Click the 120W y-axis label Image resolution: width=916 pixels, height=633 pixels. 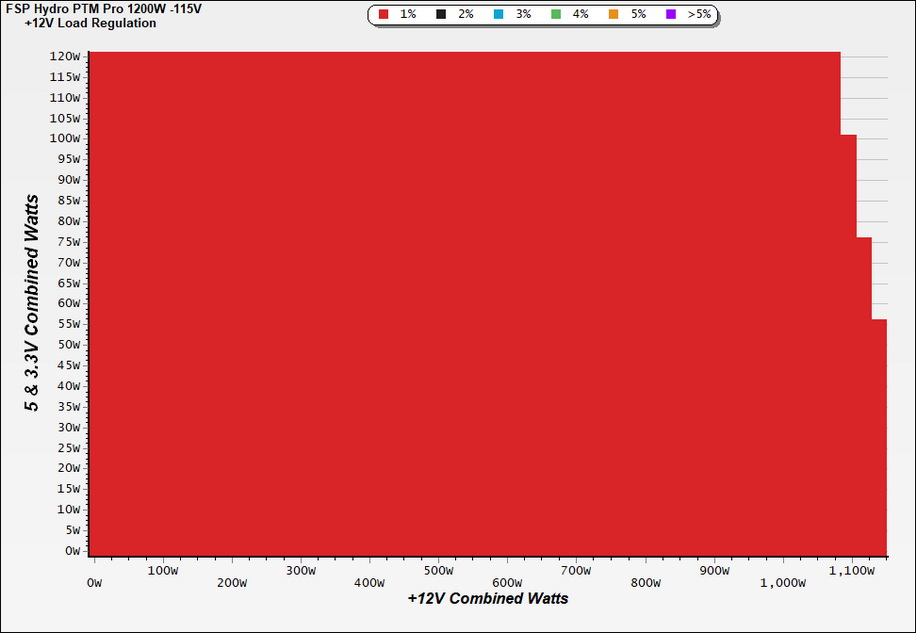tap(65, 57)
